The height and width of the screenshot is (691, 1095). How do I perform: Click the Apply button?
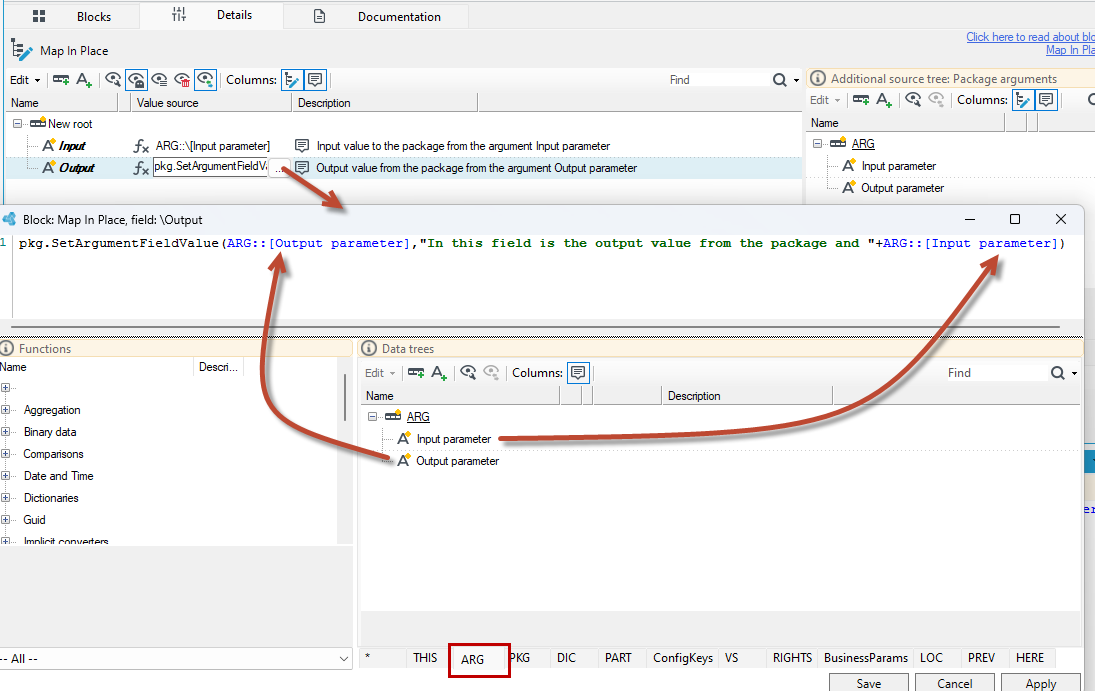click(1041, 683)
